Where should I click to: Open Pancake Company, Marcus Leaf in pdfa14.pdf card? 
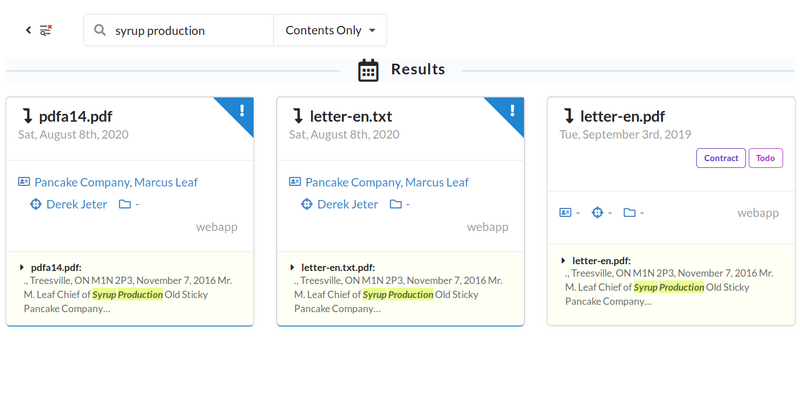pyautogui.click(x=116, y=182)
